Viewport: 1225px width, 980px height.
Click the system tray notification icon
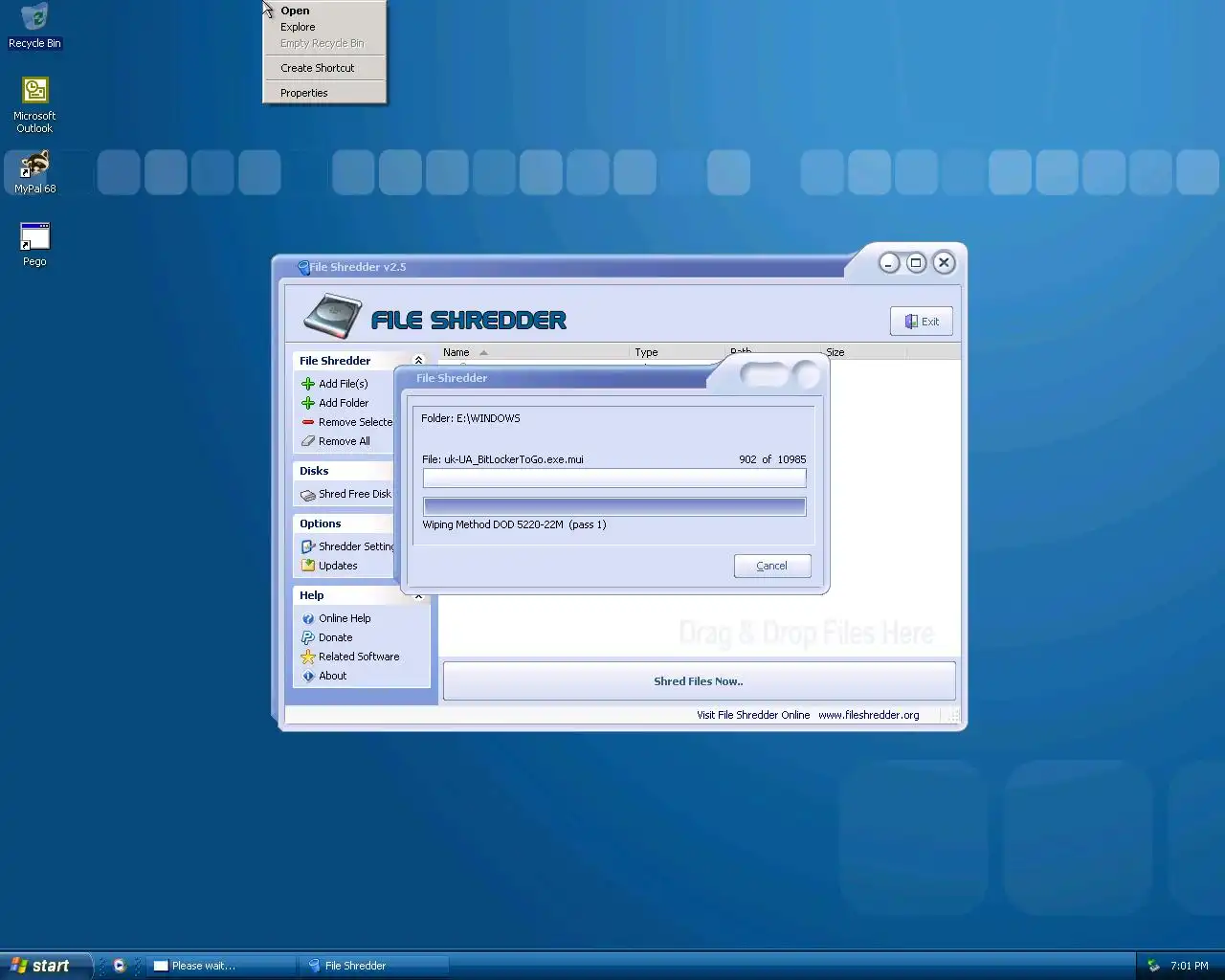(x=1153, y=966)
